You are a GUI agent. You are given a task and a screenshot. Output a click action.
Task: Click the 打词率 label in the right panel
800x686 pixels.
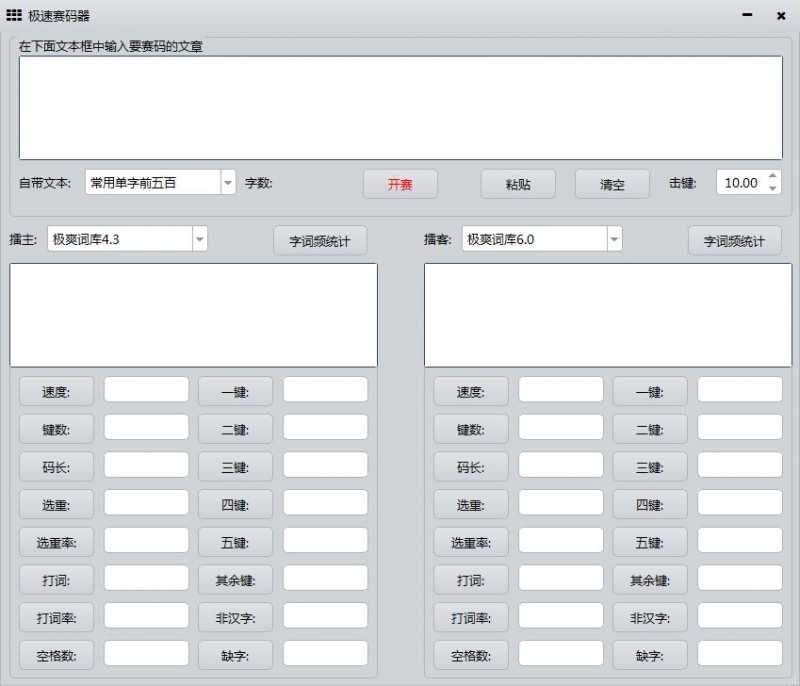470,618
